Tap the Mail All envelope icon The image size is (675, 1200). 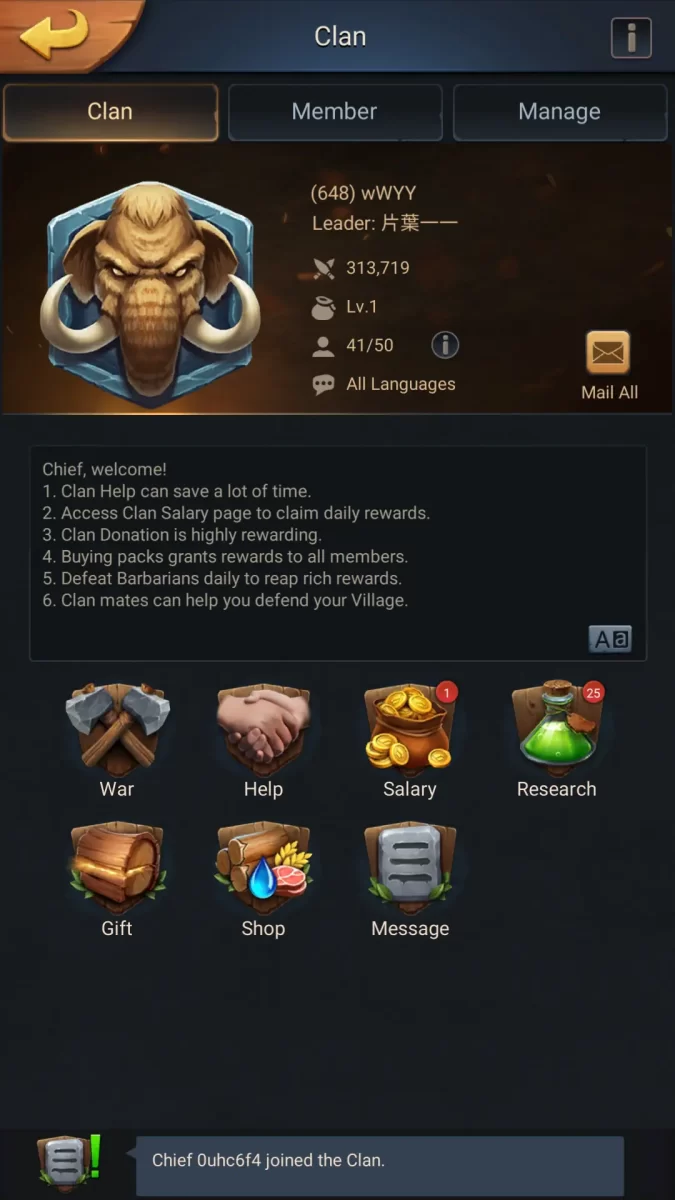[608, 353]
